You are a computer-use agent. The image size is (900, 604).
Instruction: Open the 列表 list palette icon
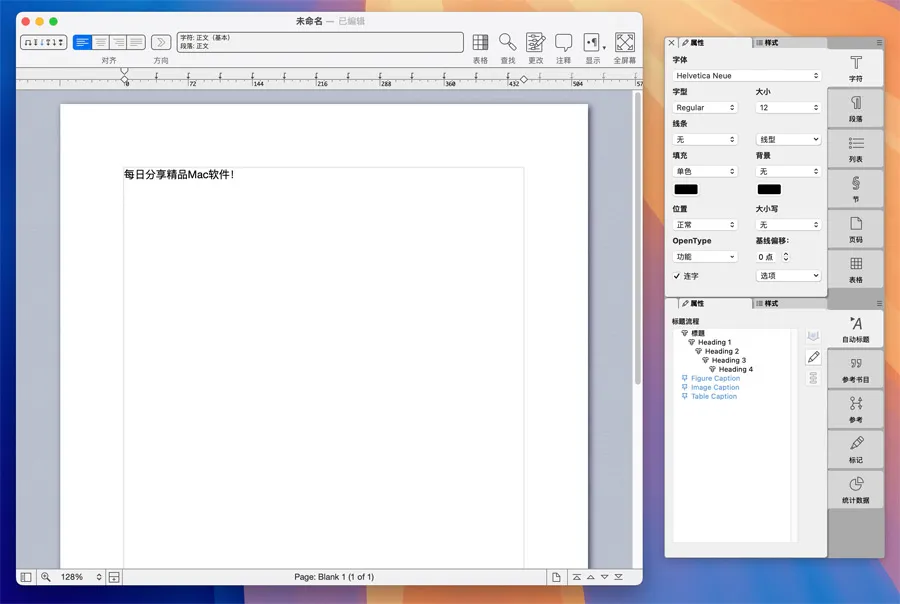click(x=856, y=148)
